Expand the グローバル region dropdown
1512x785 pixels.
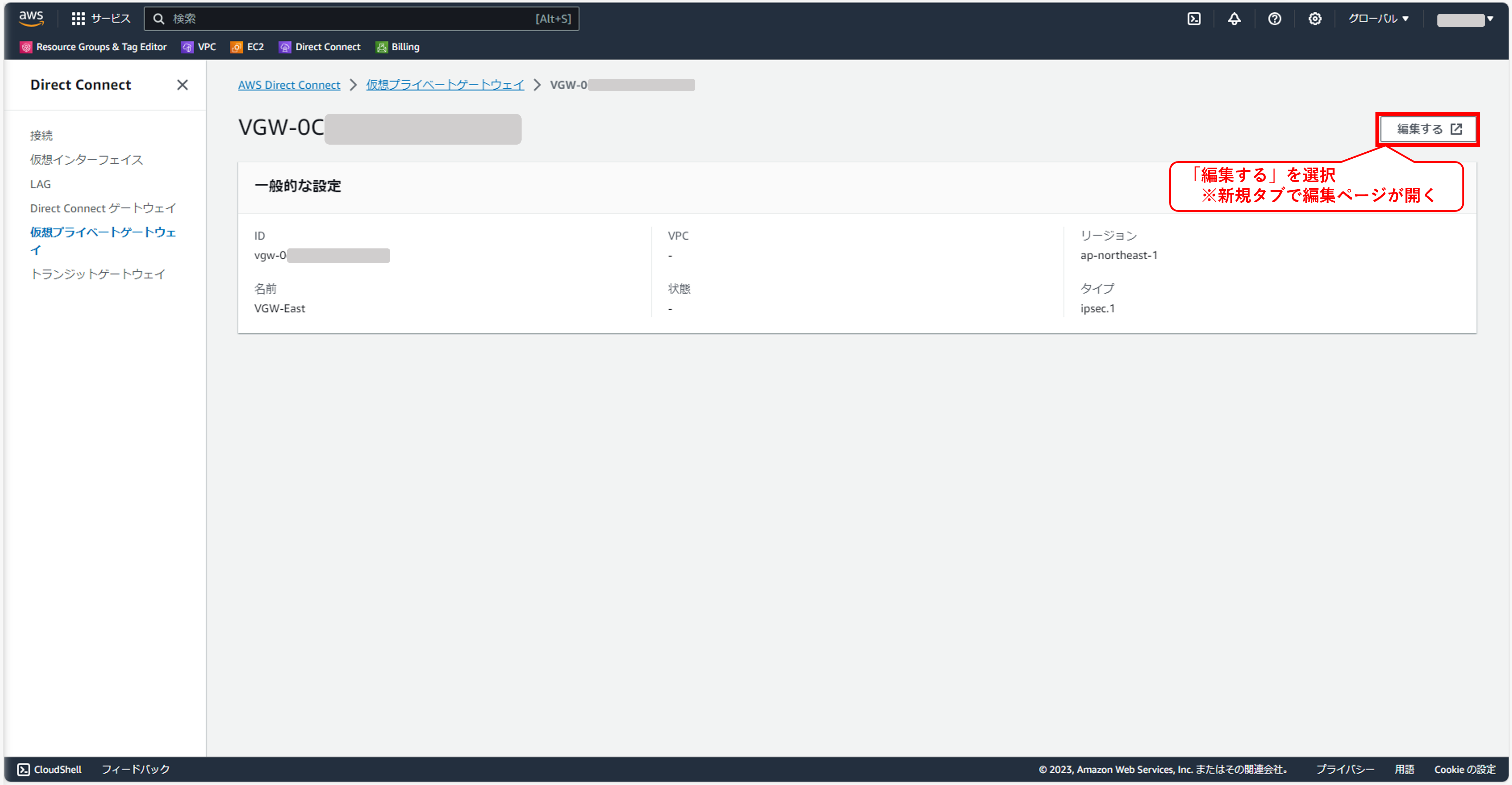click(1378, 19)
